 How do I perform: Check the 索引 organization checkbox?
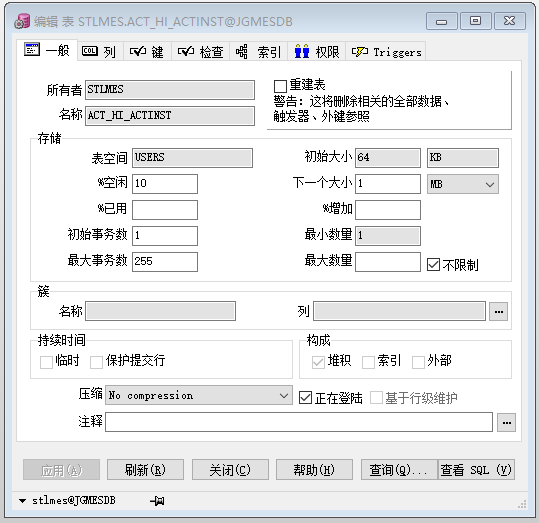click(368, 362)
